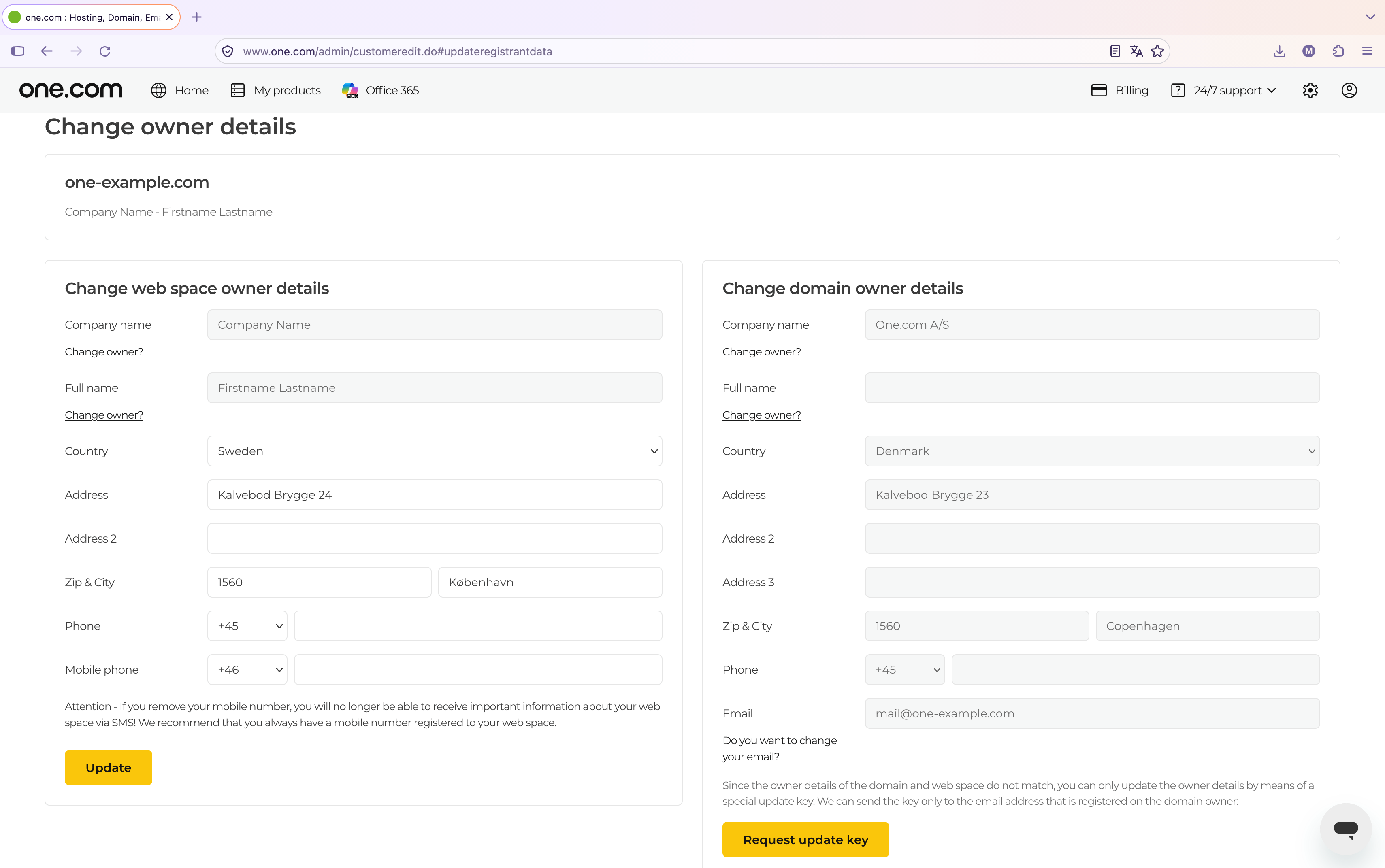Viewport: 1385px width, 868px height.
Task: Go to My products
Action: click(x=276, y=90)
